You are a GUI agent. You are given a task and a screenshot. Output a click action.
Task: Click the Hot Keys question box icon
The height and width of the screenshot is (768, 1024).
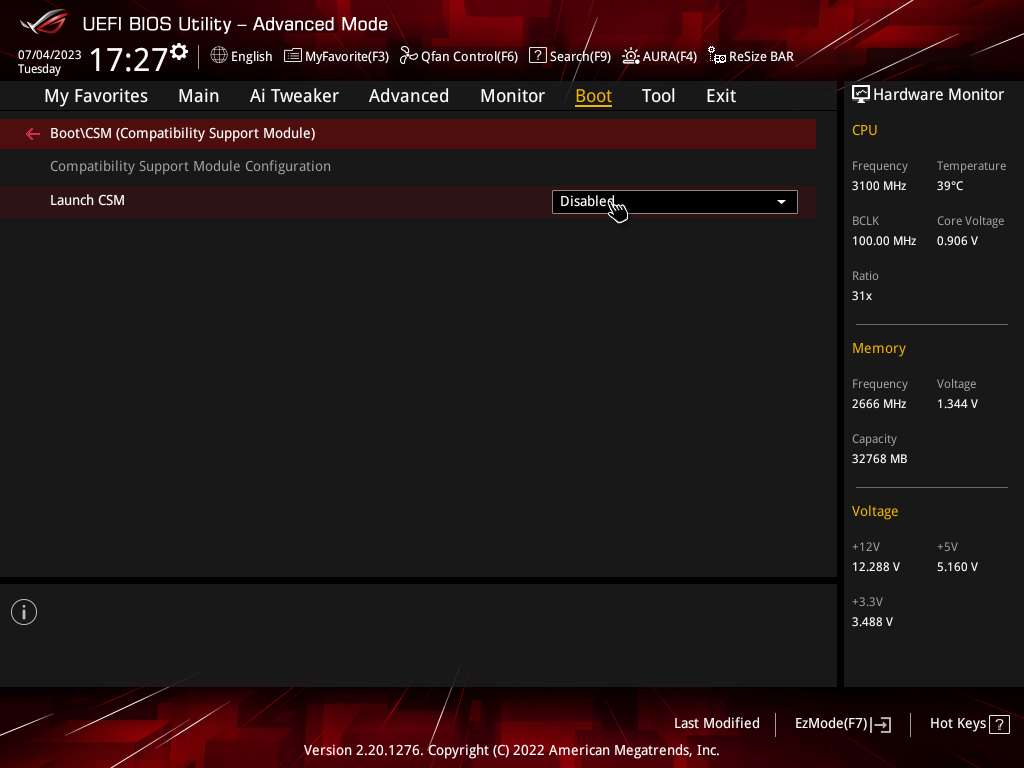pos(999,724)
